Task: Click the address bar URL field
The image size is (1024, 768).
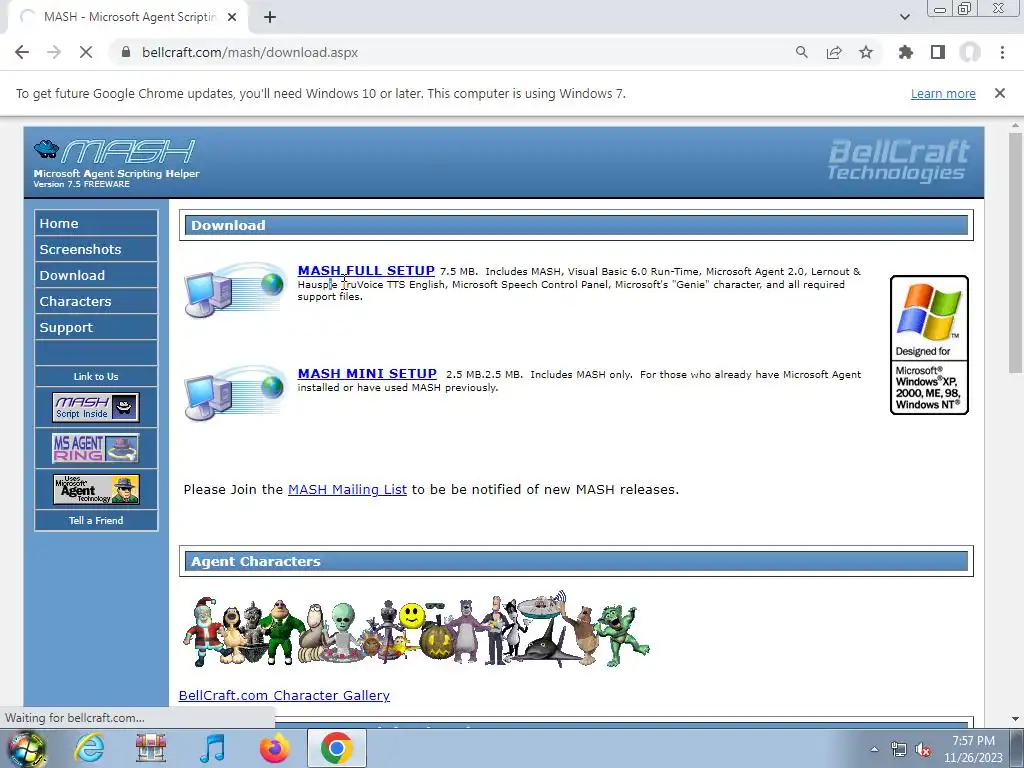Action: [x=451, y=52]
